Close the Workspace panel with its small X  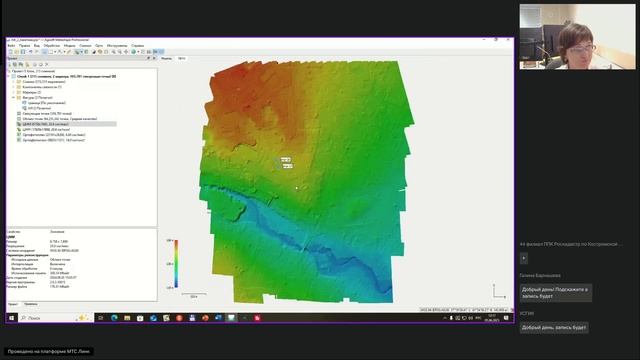coord(154,58)
